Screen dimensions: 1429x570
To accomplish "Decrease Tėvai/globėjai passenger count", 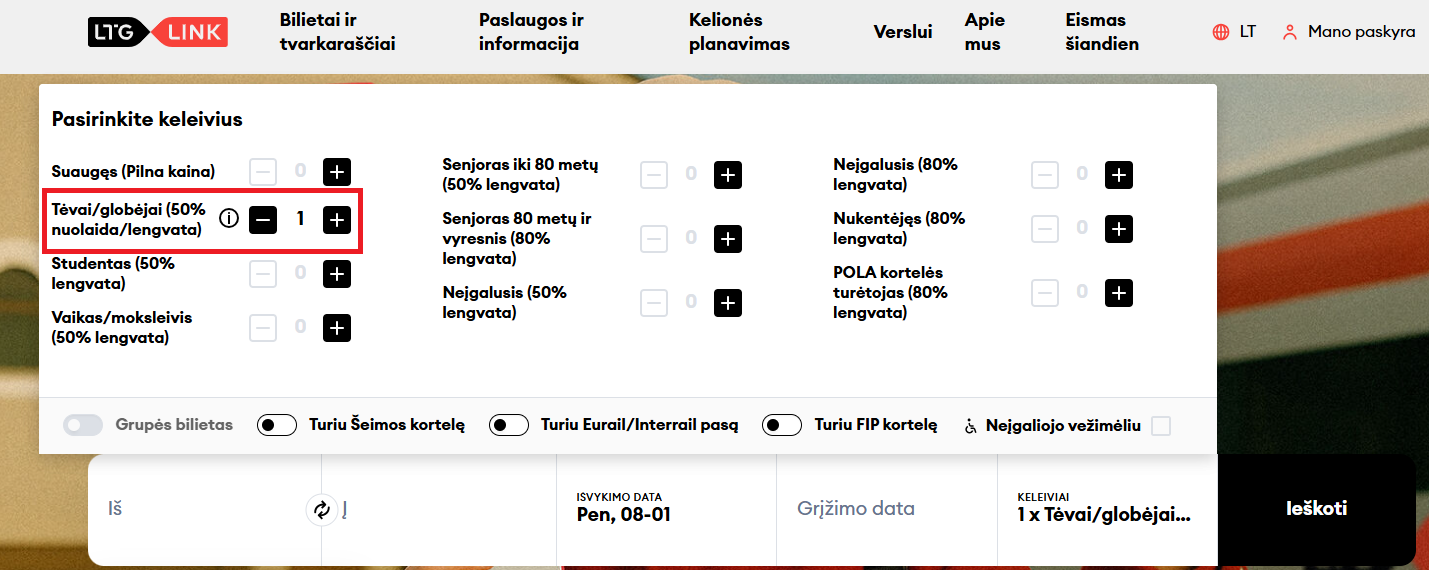I will [x=263, y=219].
